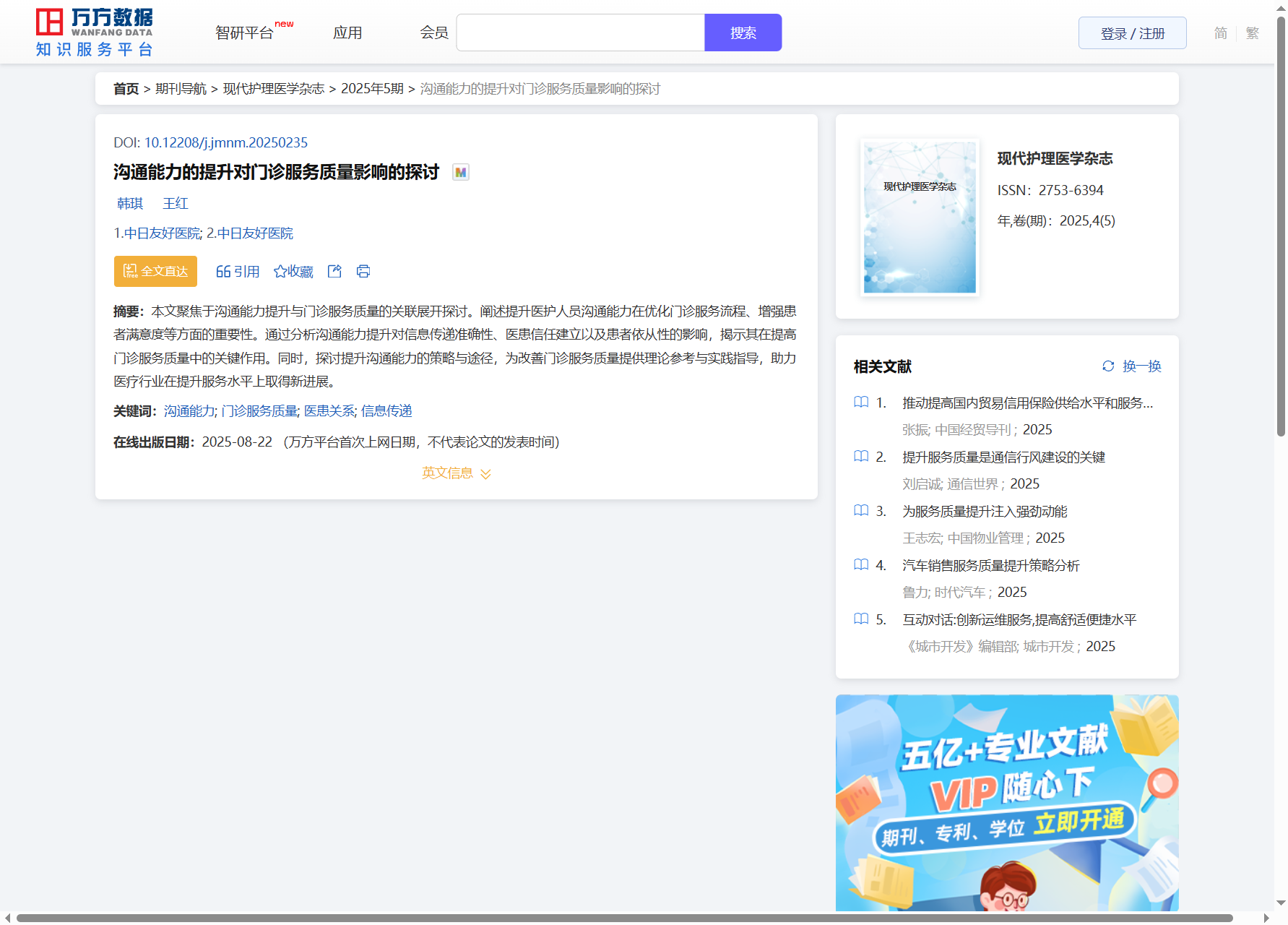The height and width of the screenshot is (925, 1288).
Task: Click book icon of first related article
Action: [861, 403]
